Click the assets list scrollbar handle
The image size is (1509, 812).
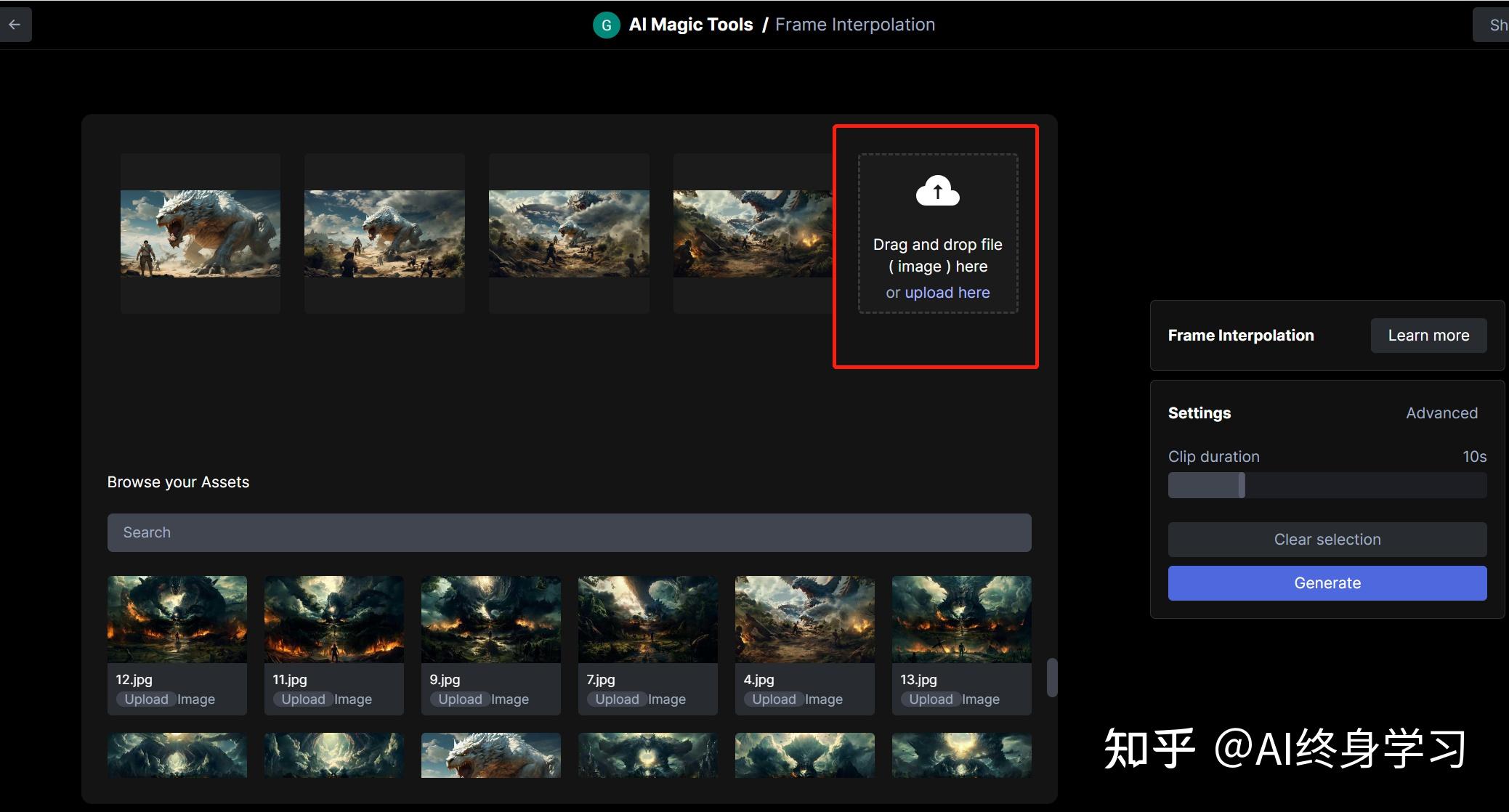(1051, 678)
